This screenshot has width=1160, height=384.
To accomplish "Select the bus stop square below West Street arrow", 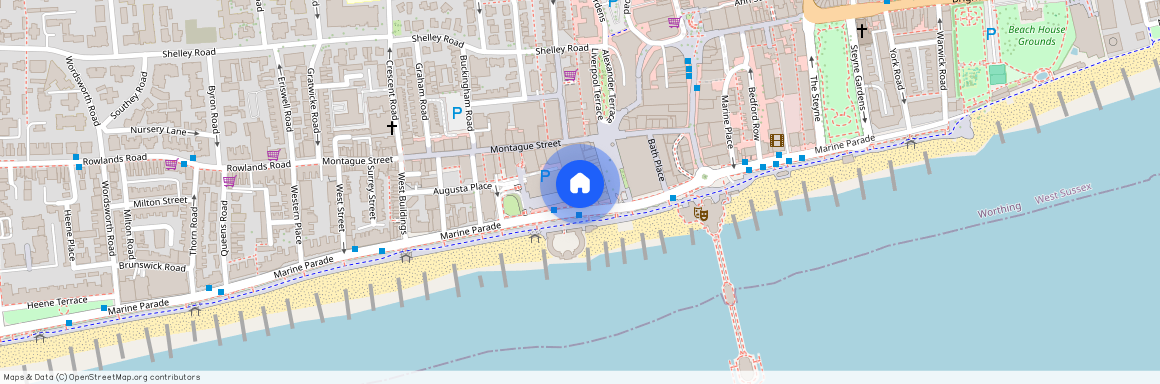I will tap(355, 249).
